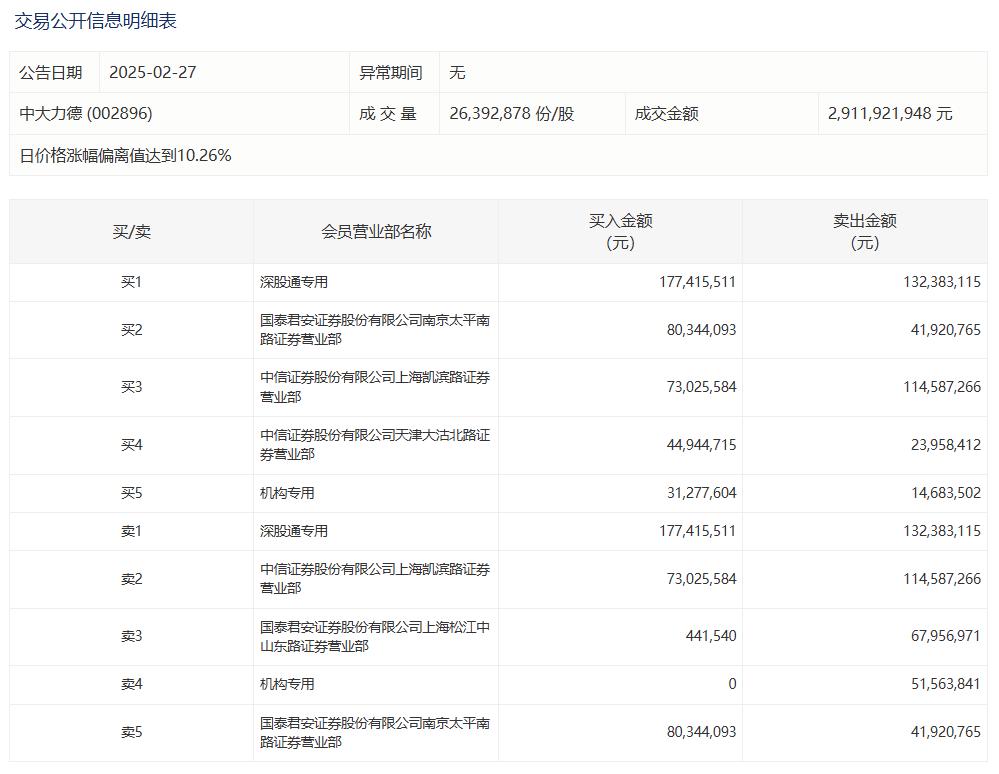The height and width of the screenshot is (774, 999).
Task: Select 深股通专用 in the 买1 row
Action: (294, 283)
